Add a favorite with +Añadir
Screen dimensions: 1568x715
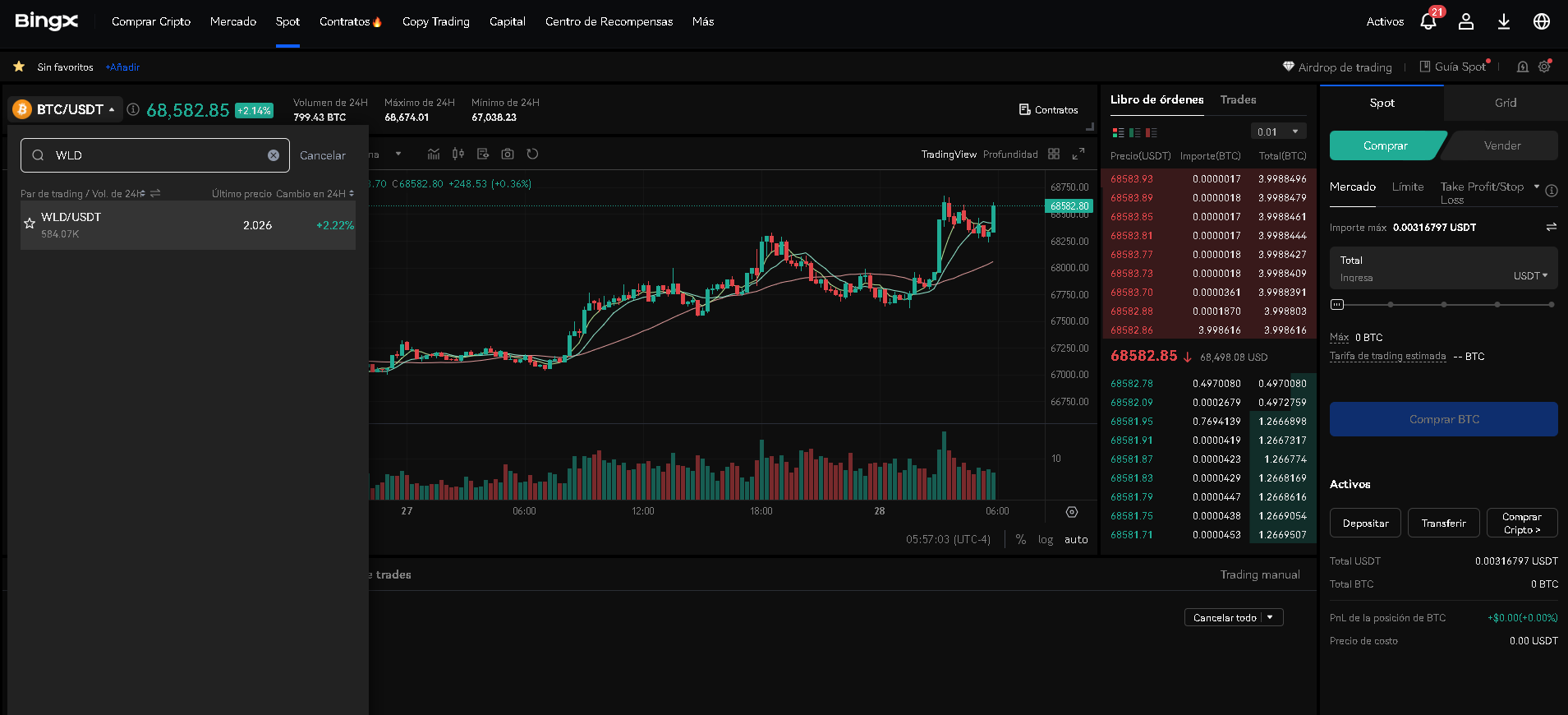pyautogui.click(x=122, y=67)
